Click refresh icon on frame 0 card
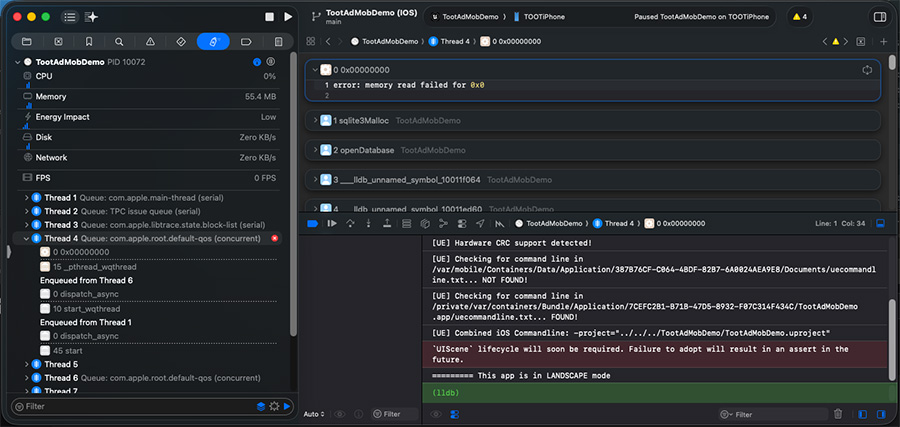The width and height of the screenshot is (900, 427). coord(867,70)
